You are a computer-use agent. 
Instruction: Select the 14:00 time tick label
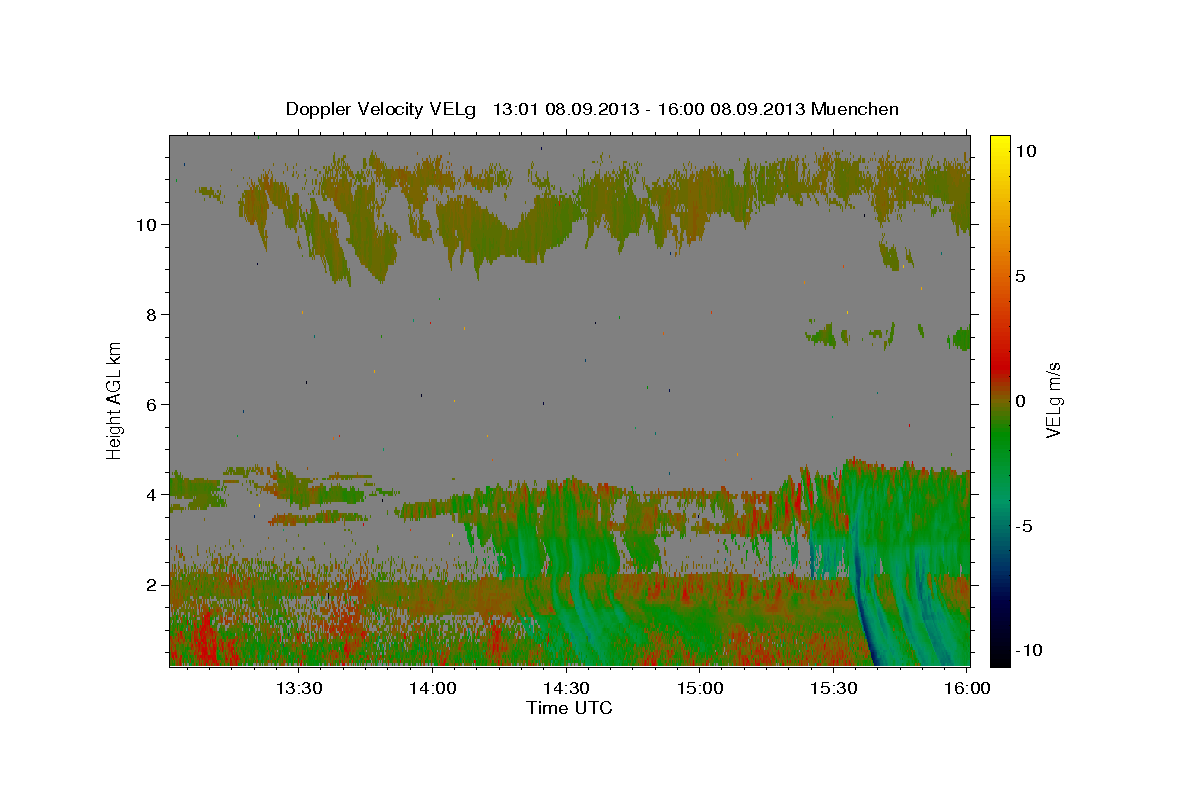(x=434, y=689)
